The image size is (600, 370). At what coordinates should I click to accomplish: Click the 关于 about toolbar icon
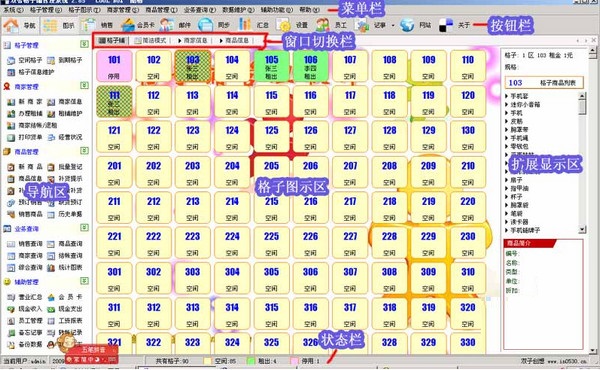click(446, 25)
